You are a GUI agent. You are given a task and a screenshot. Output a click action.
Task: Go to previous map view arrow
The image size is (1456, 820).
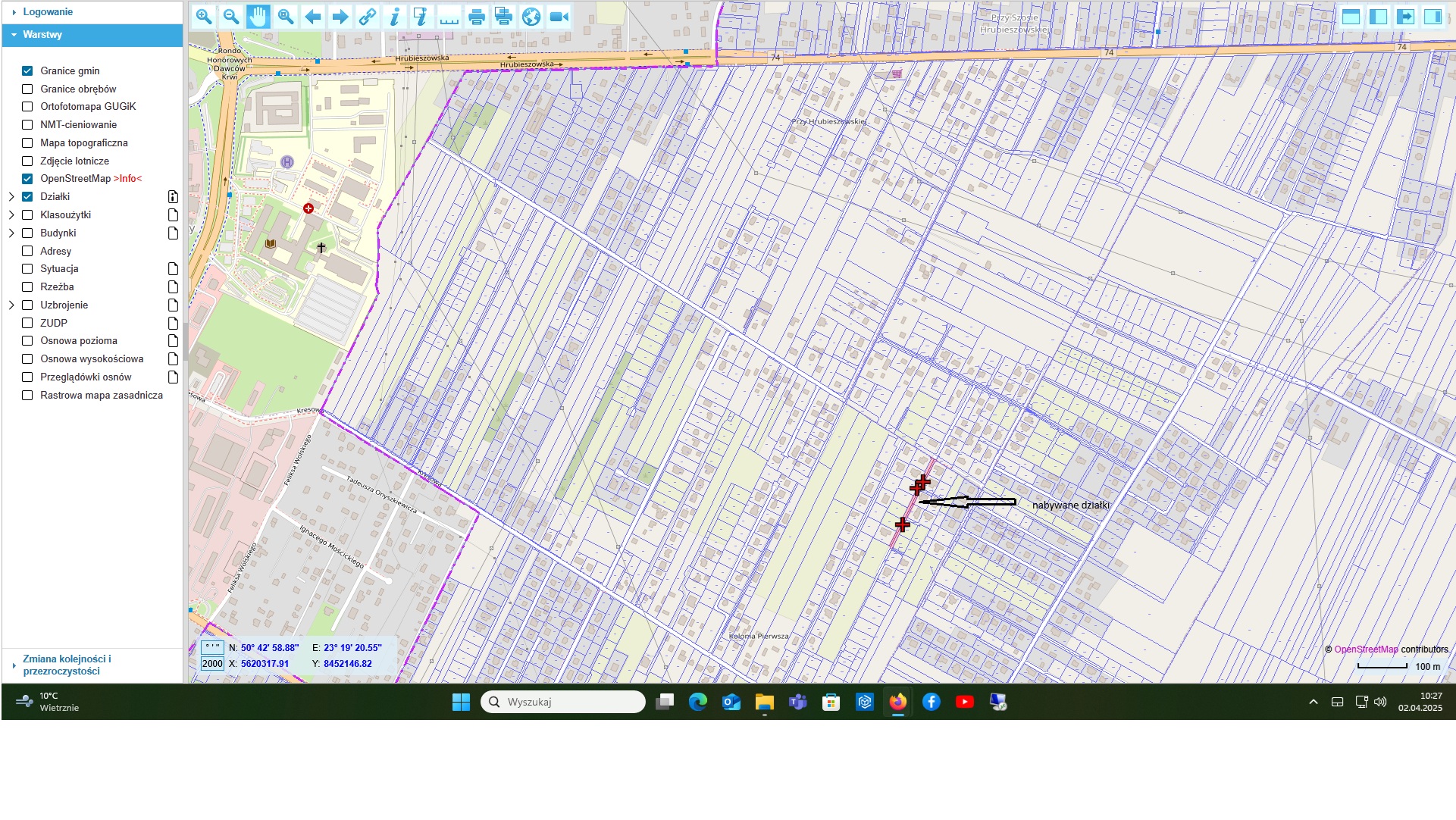pyautogui.click(x=312, y=17)
